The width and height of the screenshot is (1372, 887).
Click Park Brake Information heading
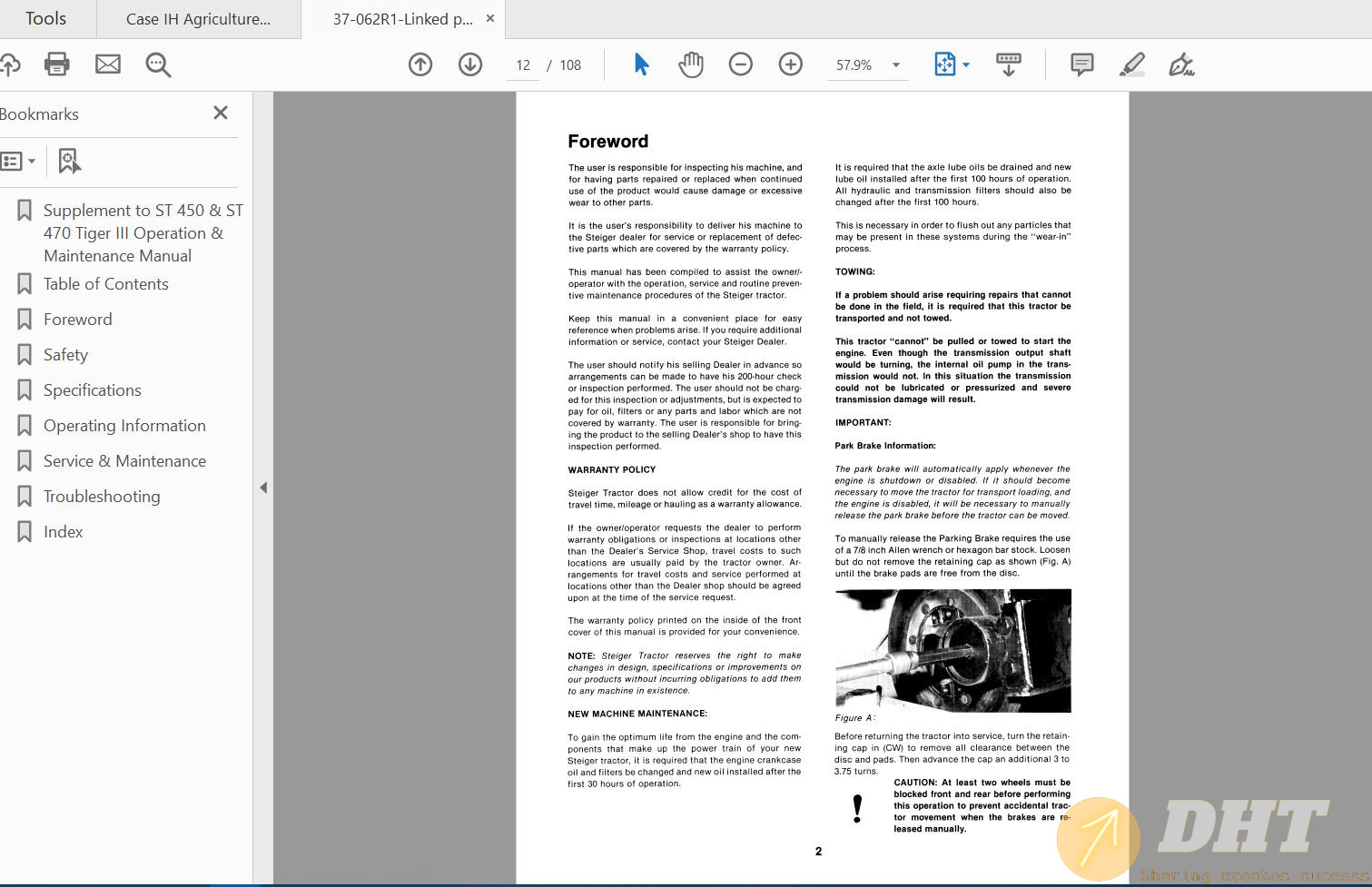[x=885, y=446]
